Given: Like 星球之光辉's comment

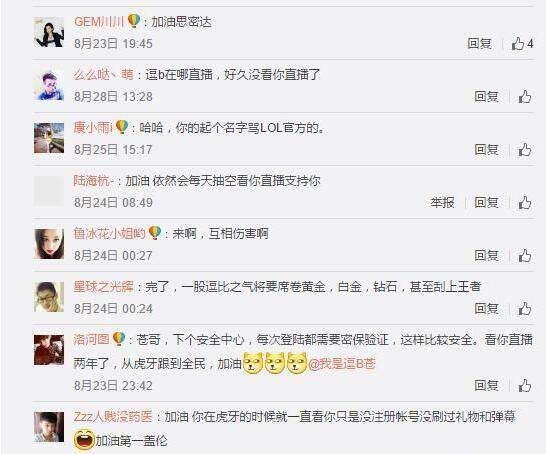Looking at the screenshot, I should (525, 308).
